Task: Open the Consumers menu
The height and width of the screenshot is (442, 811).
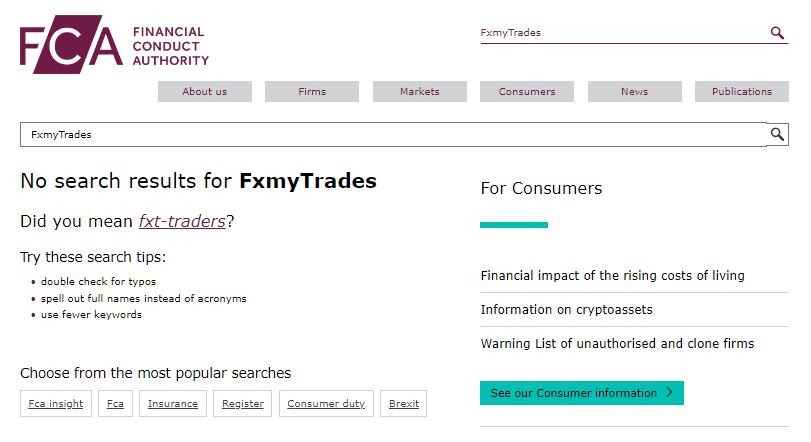Action: click(527, 92)
